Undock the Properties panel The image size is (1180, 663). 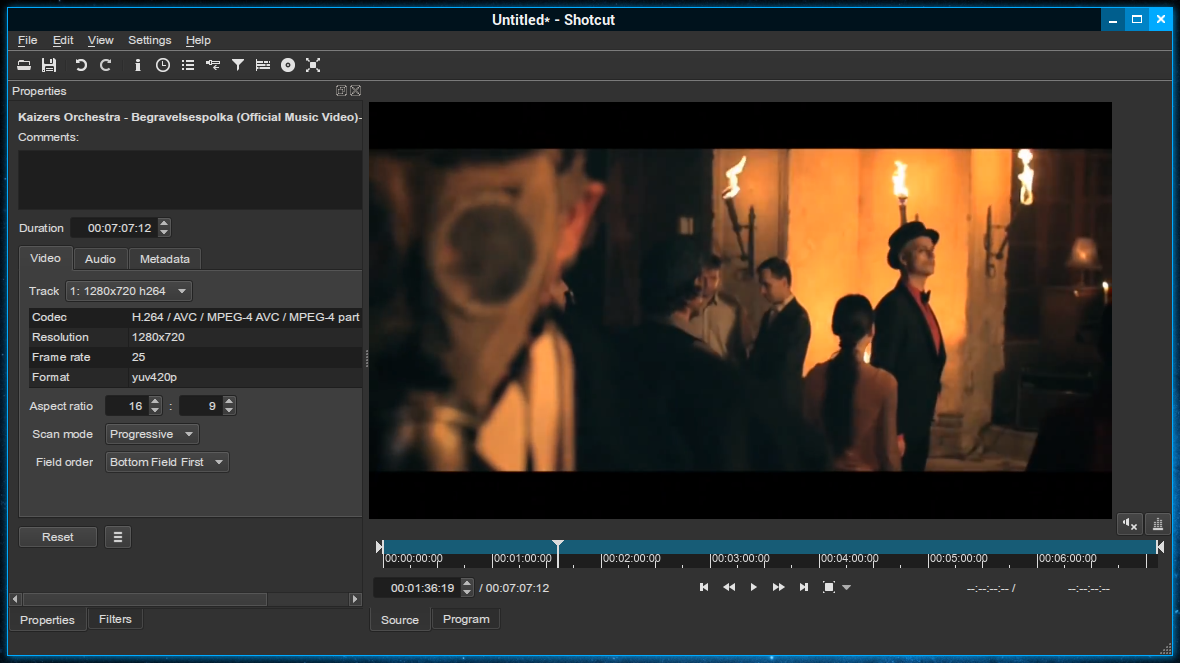point(341,90)
